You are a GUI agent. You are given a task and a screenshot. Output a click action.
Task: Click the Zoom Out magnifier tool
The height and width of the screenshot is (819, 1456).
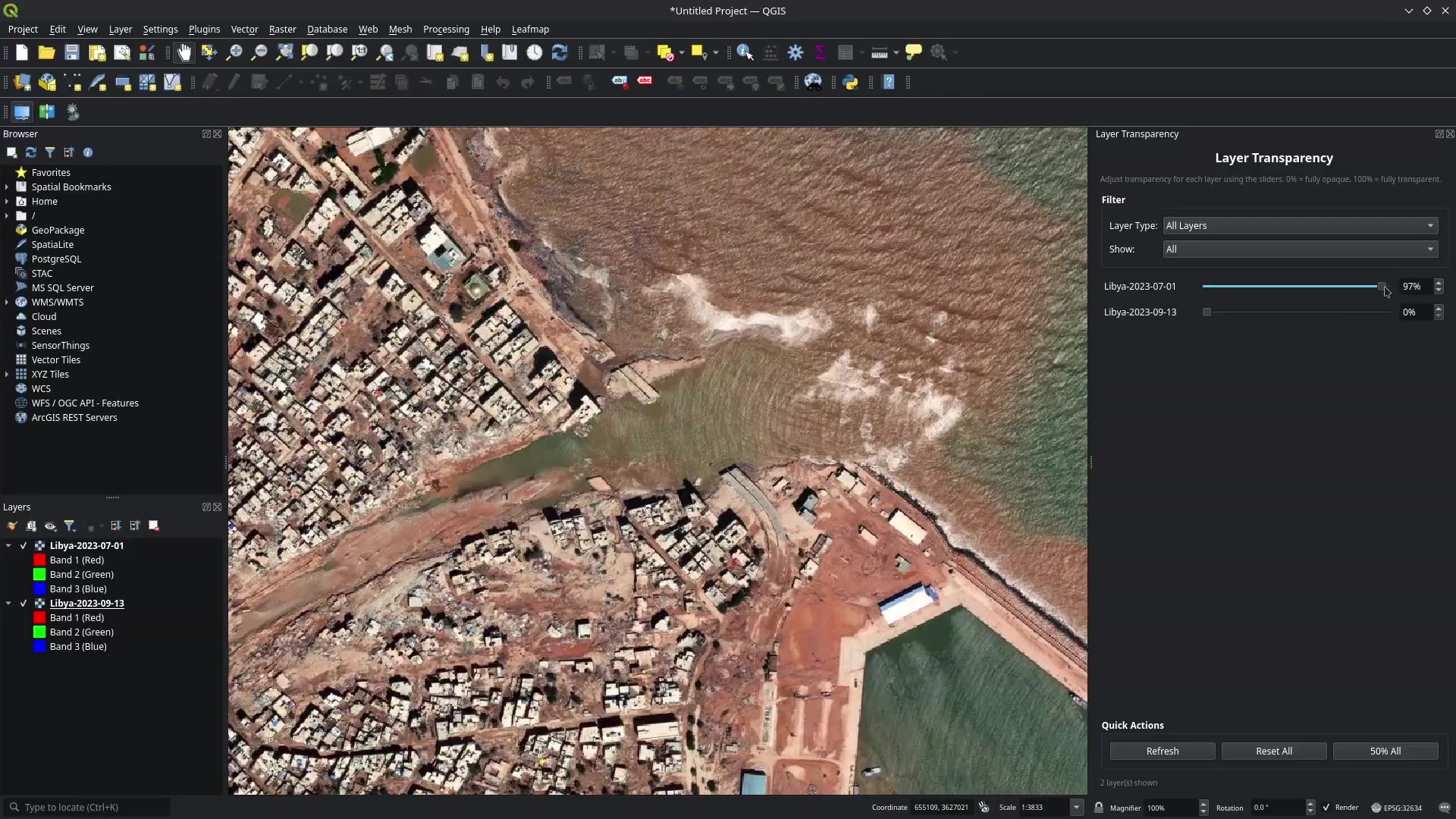(259, 52)
